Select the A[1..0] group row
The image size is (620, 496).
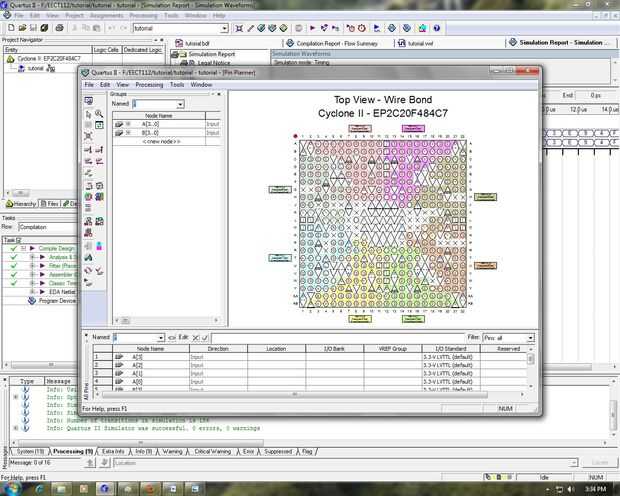[166, 124]
